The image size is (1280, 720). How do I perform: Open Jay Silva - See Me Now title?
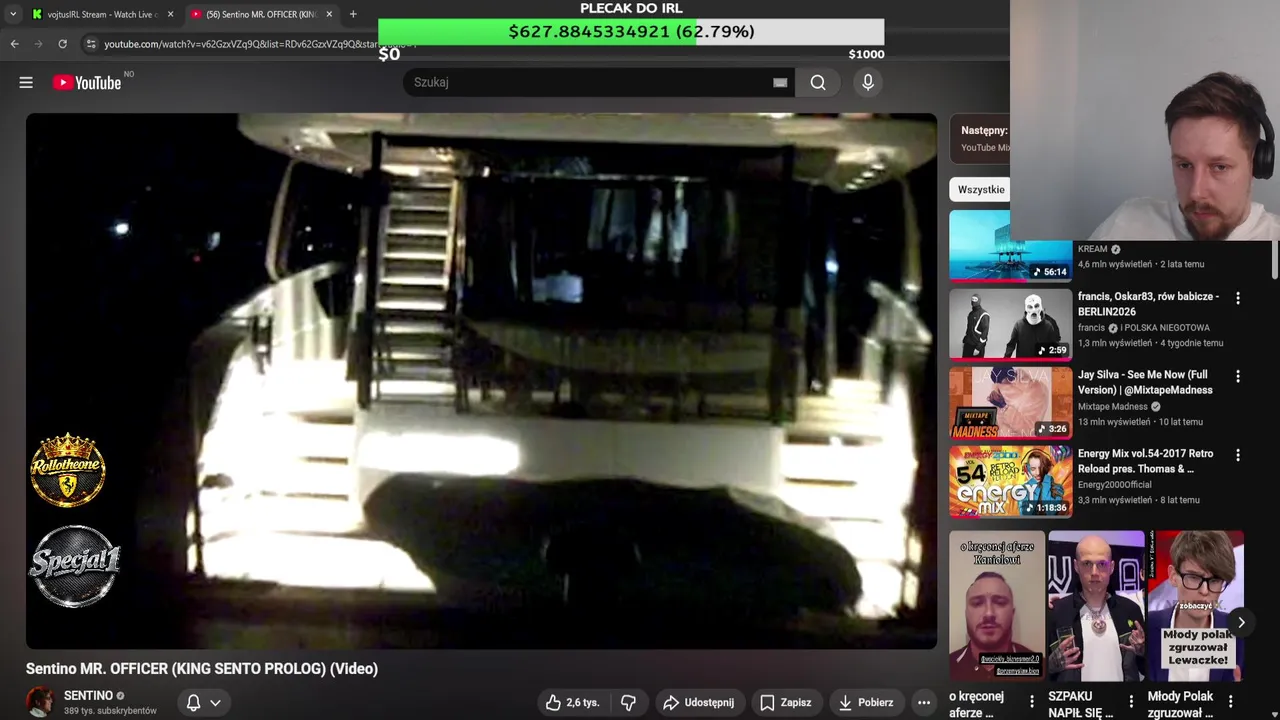tap(1145, 382)
